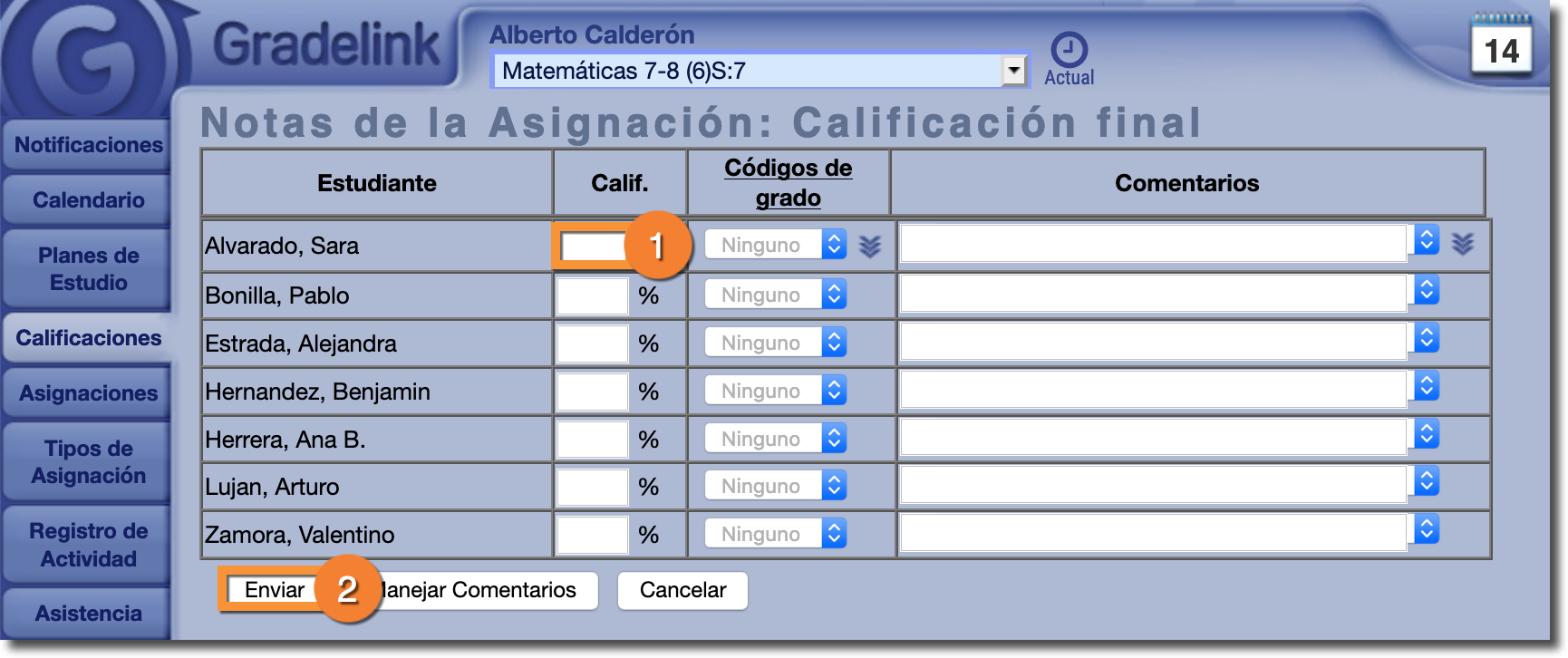This screenshot has height=658, width=1568.
Task: Open comment selector for Zamora, Valentino
Action: (x=1427, y=529)
